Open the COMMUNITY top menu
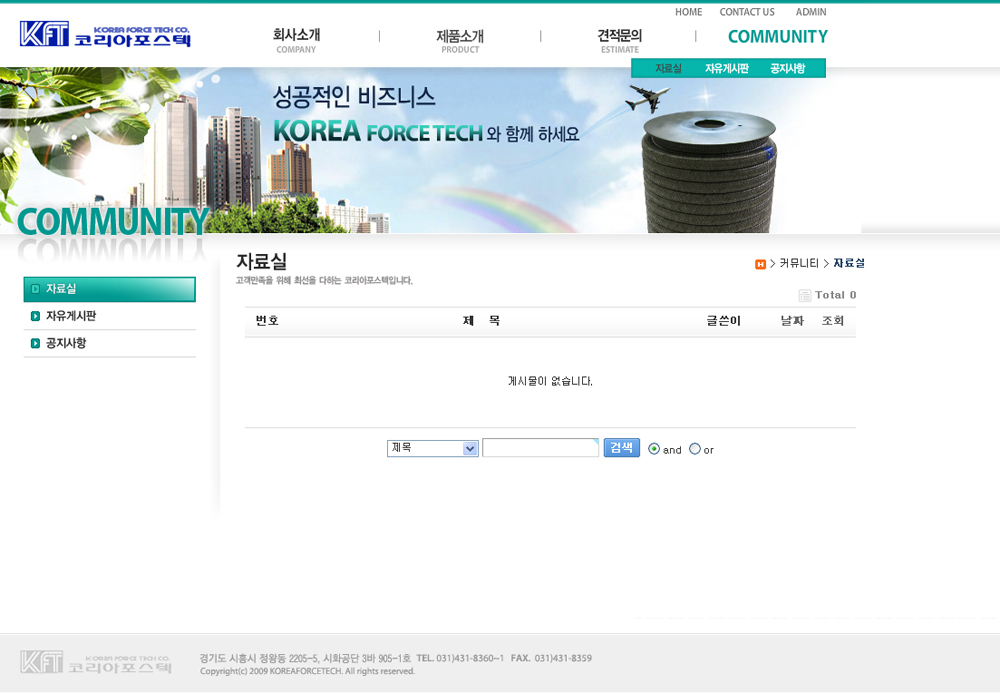 coord(777,37)
